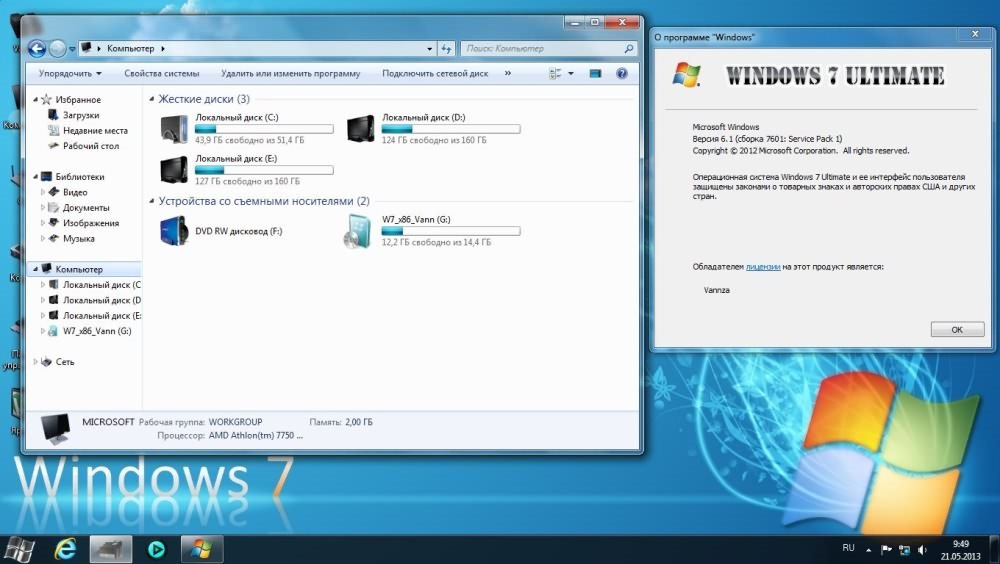Open the help question mark icon
This screenshot has height=564, width=1000.
point(621,73)
